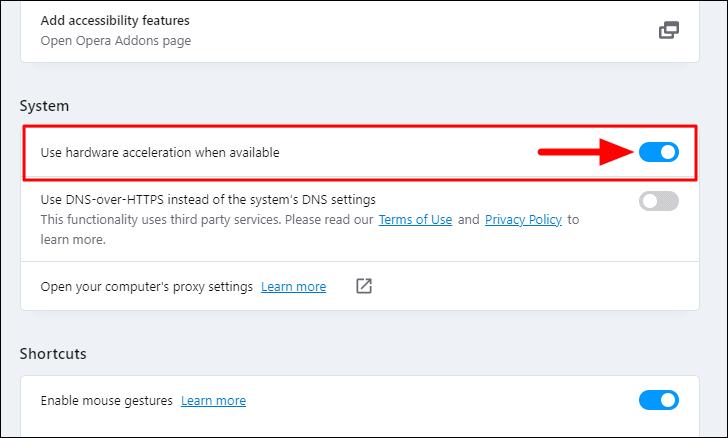Open the Terms of Use link
Image resolution: width=728 pixels, height=438 pixels.
point(415,220)
